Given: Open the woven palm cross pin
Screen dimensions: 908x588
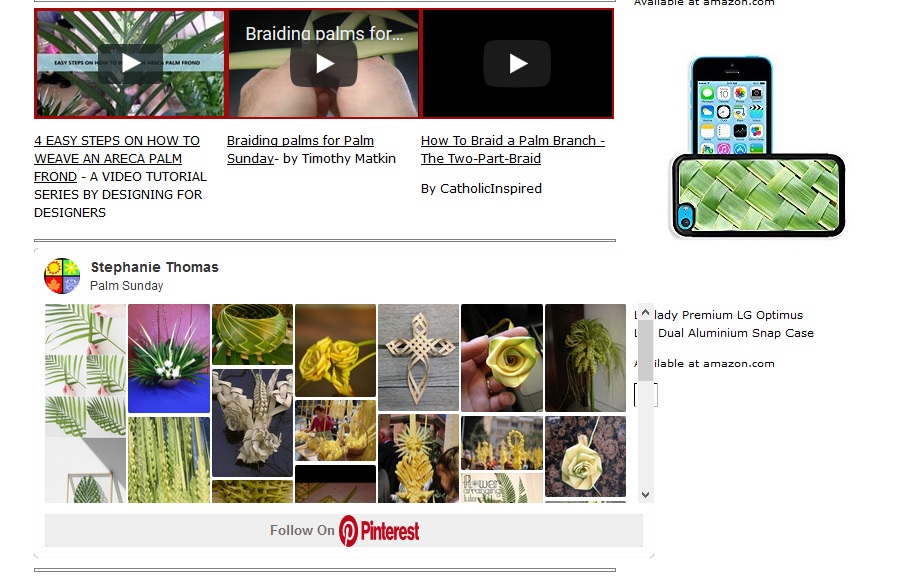Looking at the screenshot, I should tap(418, 357).
